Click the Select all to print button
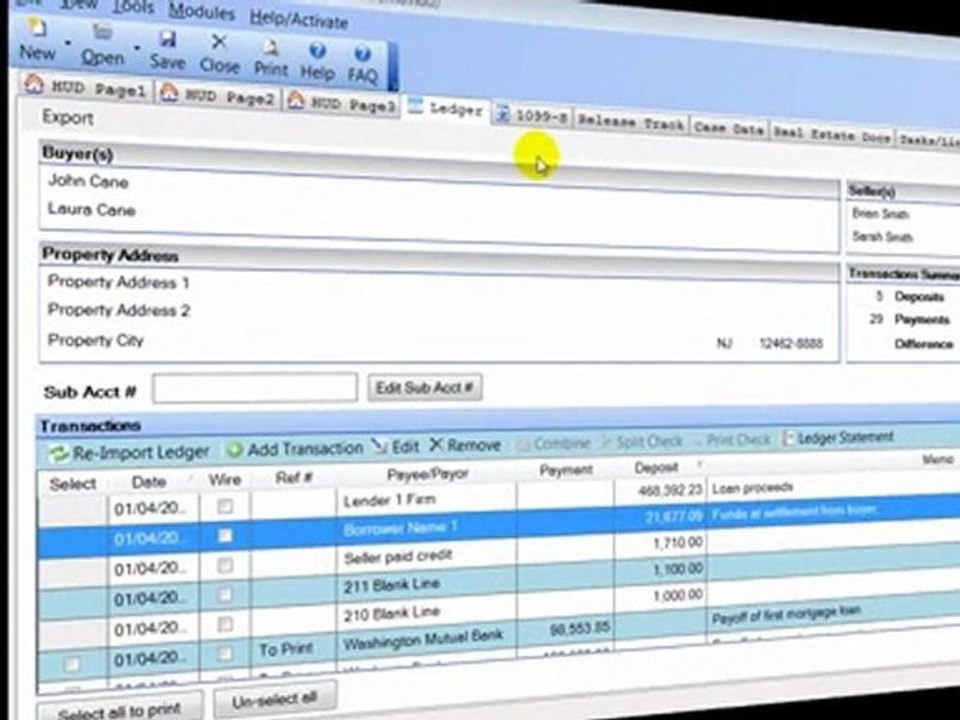 click(x=119, y=710)
